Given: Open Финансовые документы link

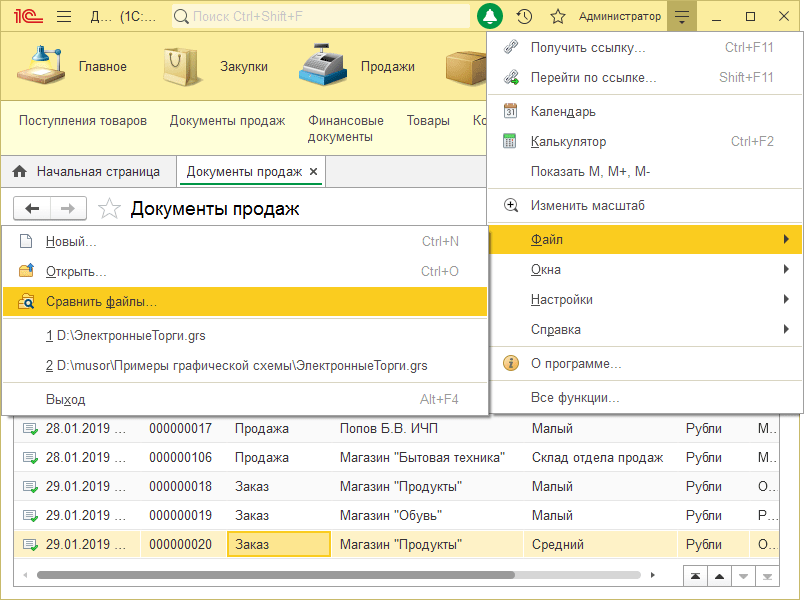Looking at the screenshot, I should (346, 128).
